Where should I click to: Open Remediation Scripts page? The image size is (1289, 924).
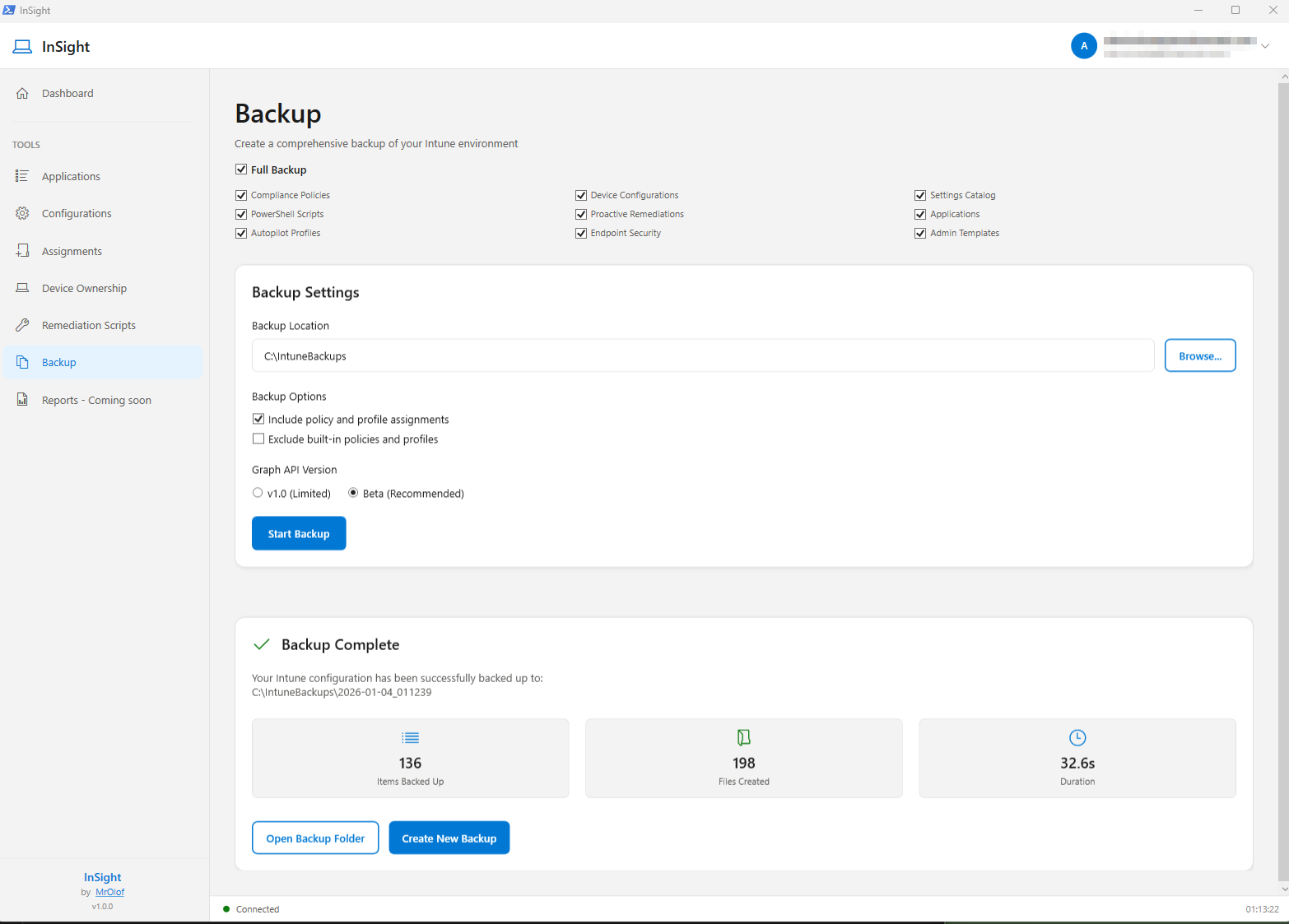pos(103,325)
